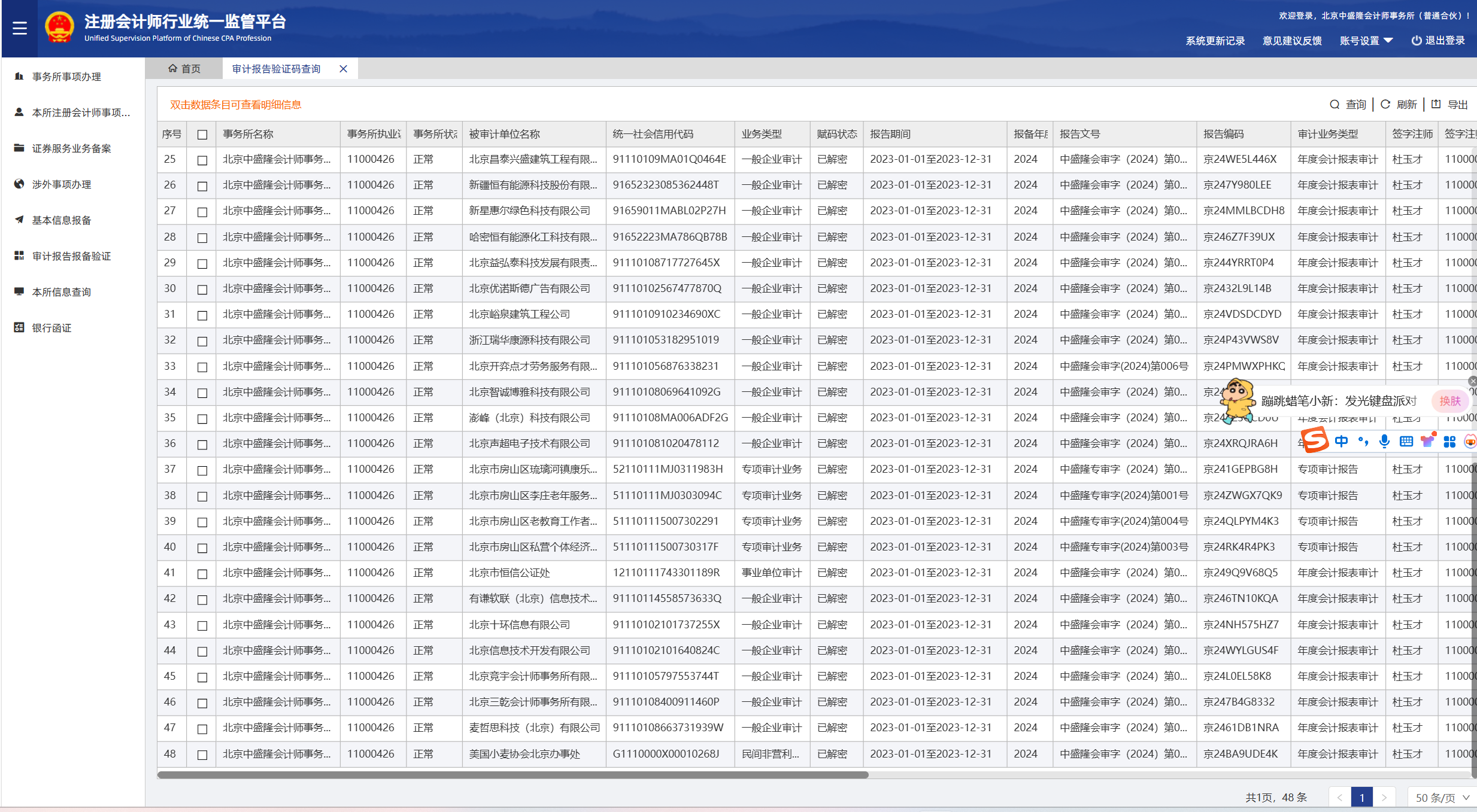Image resolution: width=1477 pixels, height=812 pixels.
Task: Open 审计报告报备验证 in the sidebar
Action: tap(71, 256)
